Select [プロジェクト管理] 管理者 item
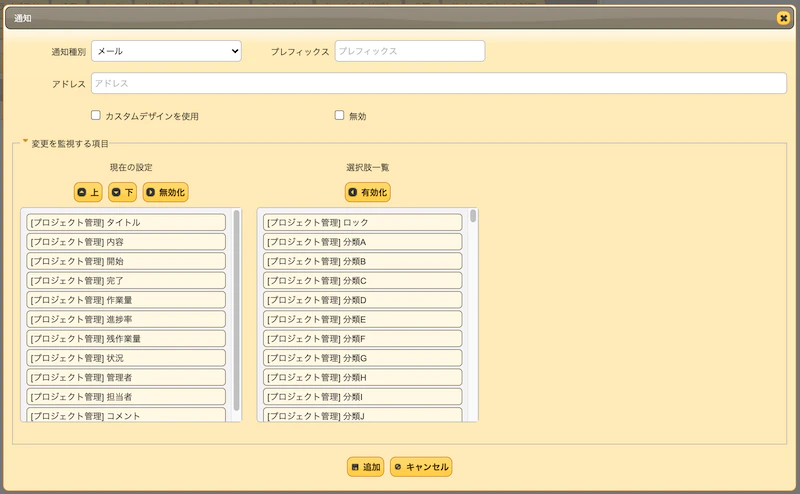Viewport: 800px width, 494px height. click(126, 378)
